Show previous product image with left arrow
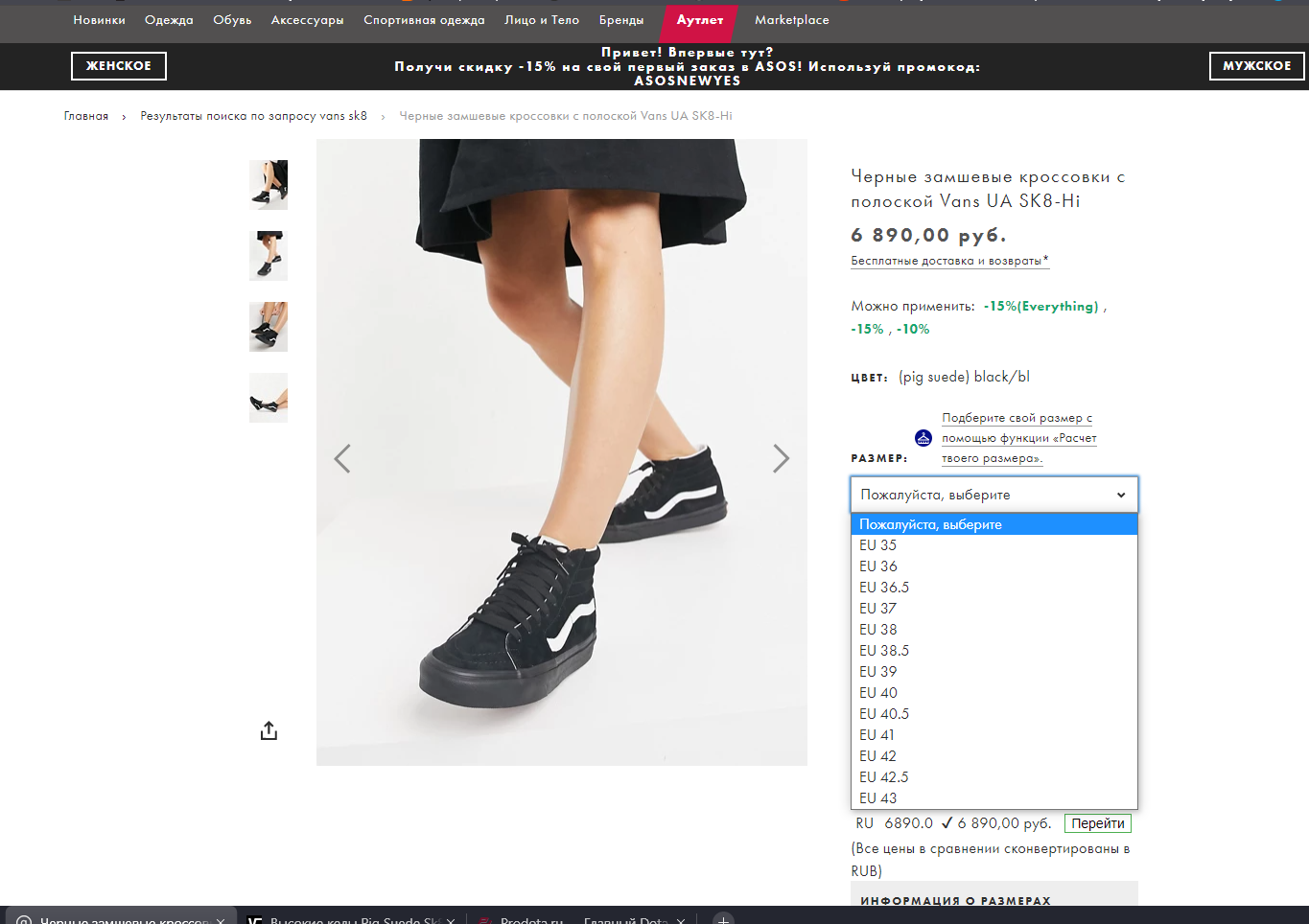 [x=342, y=459]
